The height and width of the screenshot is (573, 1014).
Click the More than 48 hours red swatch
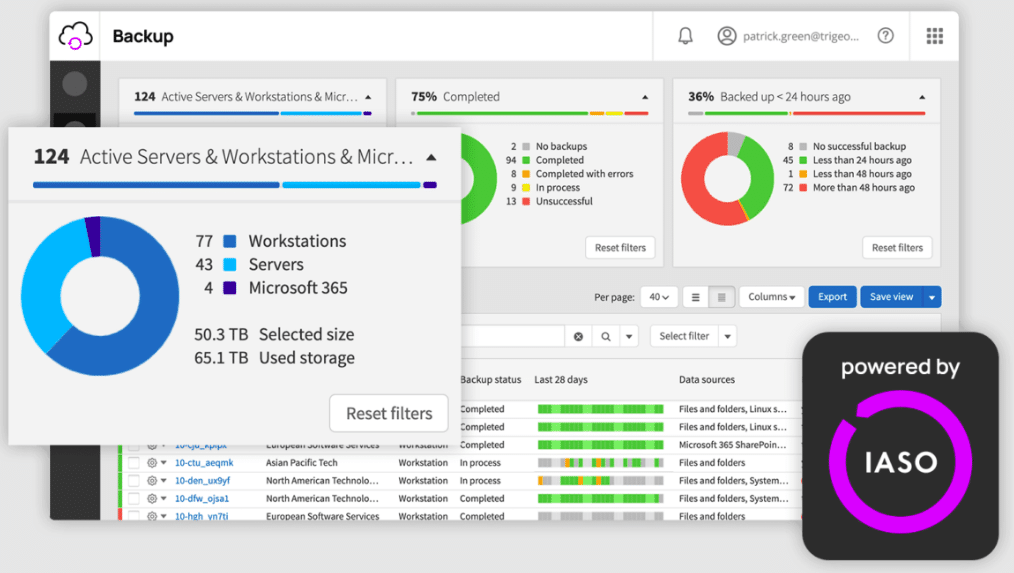(803, 188)
